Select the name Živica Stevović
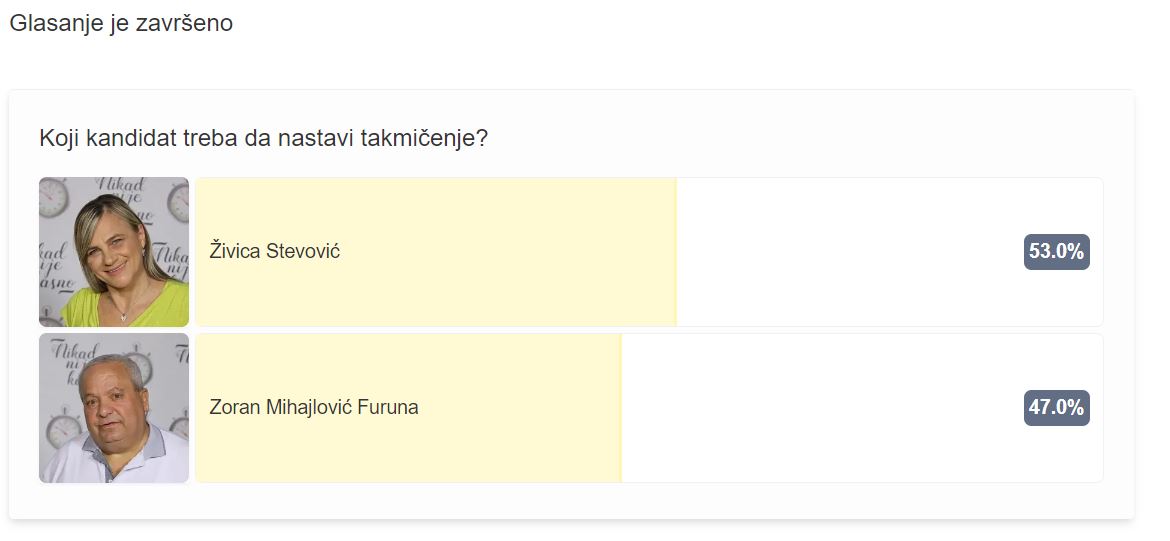 click(275, 251)
